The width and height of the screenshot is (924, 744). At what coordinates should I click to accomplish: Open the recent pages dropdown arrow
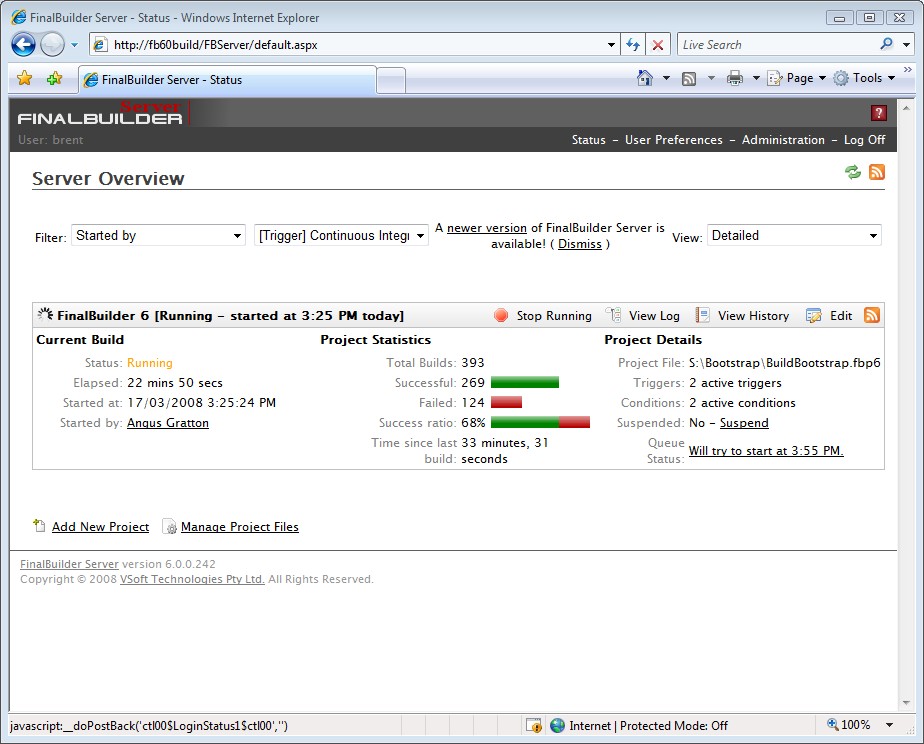74,45
